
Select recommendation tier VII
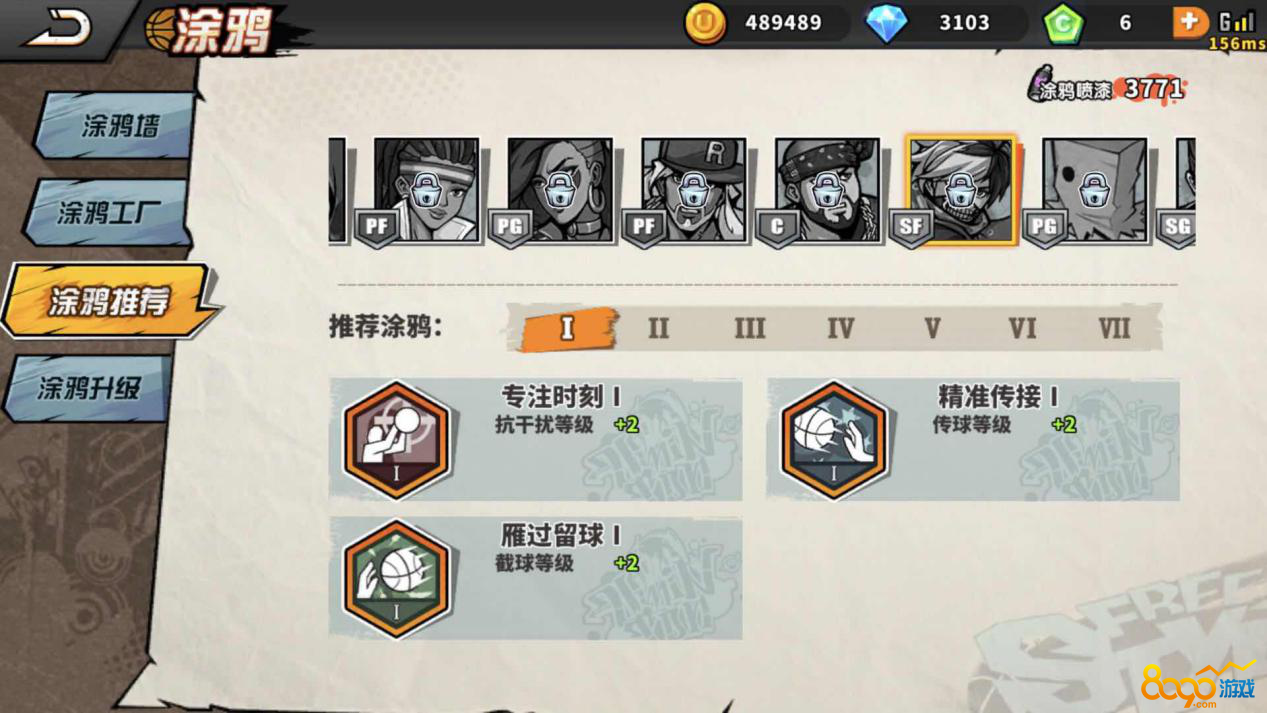tap(1114, 328)
